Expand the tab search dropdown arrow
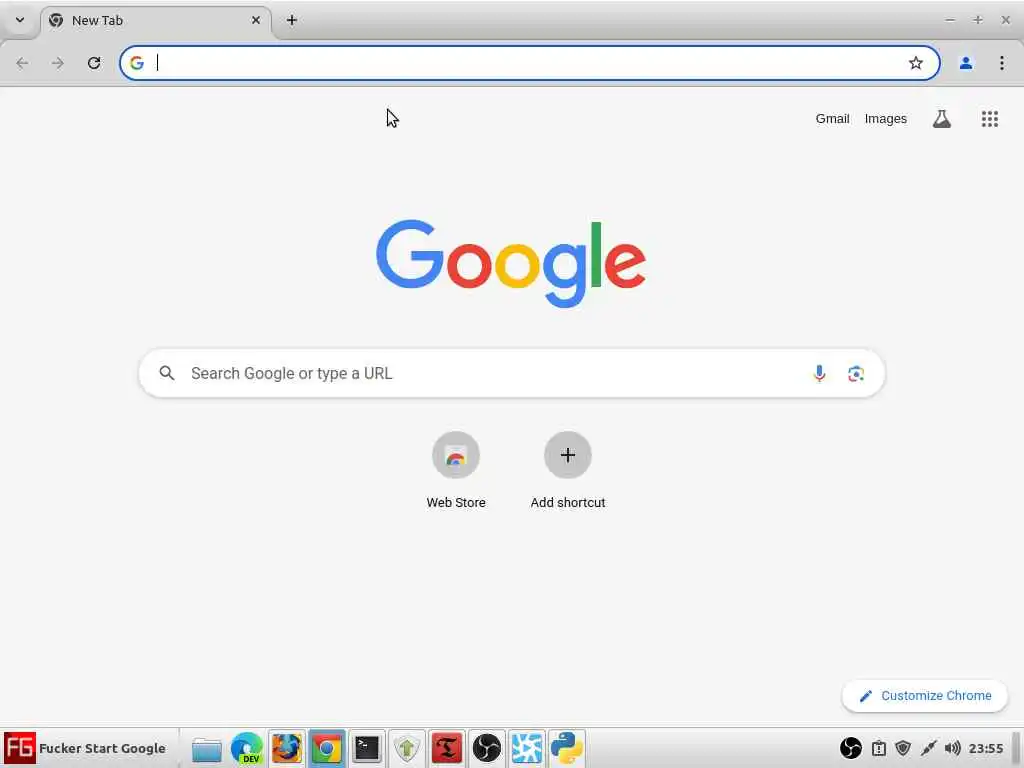Viewport: 1024px width, 768px height. pos(20,20)
